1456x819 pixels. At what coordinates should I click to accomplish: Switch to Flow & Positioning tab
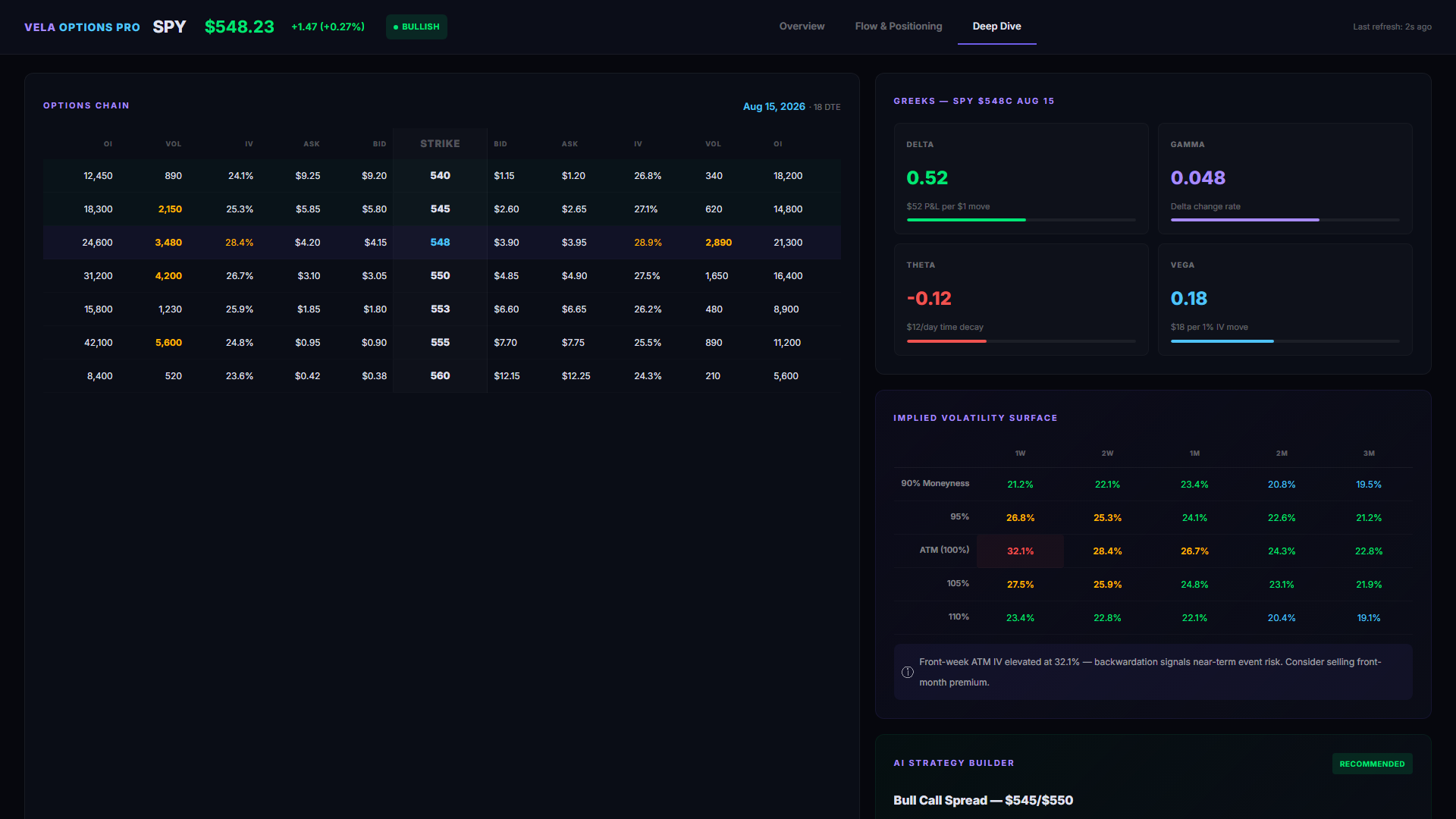[899, 27]
